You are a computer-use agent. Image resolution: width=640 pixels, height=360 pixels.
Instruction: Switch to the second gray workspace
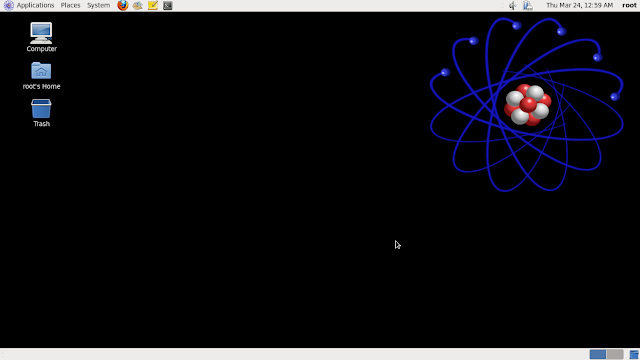pyautogui.click(x=615, y=354)
